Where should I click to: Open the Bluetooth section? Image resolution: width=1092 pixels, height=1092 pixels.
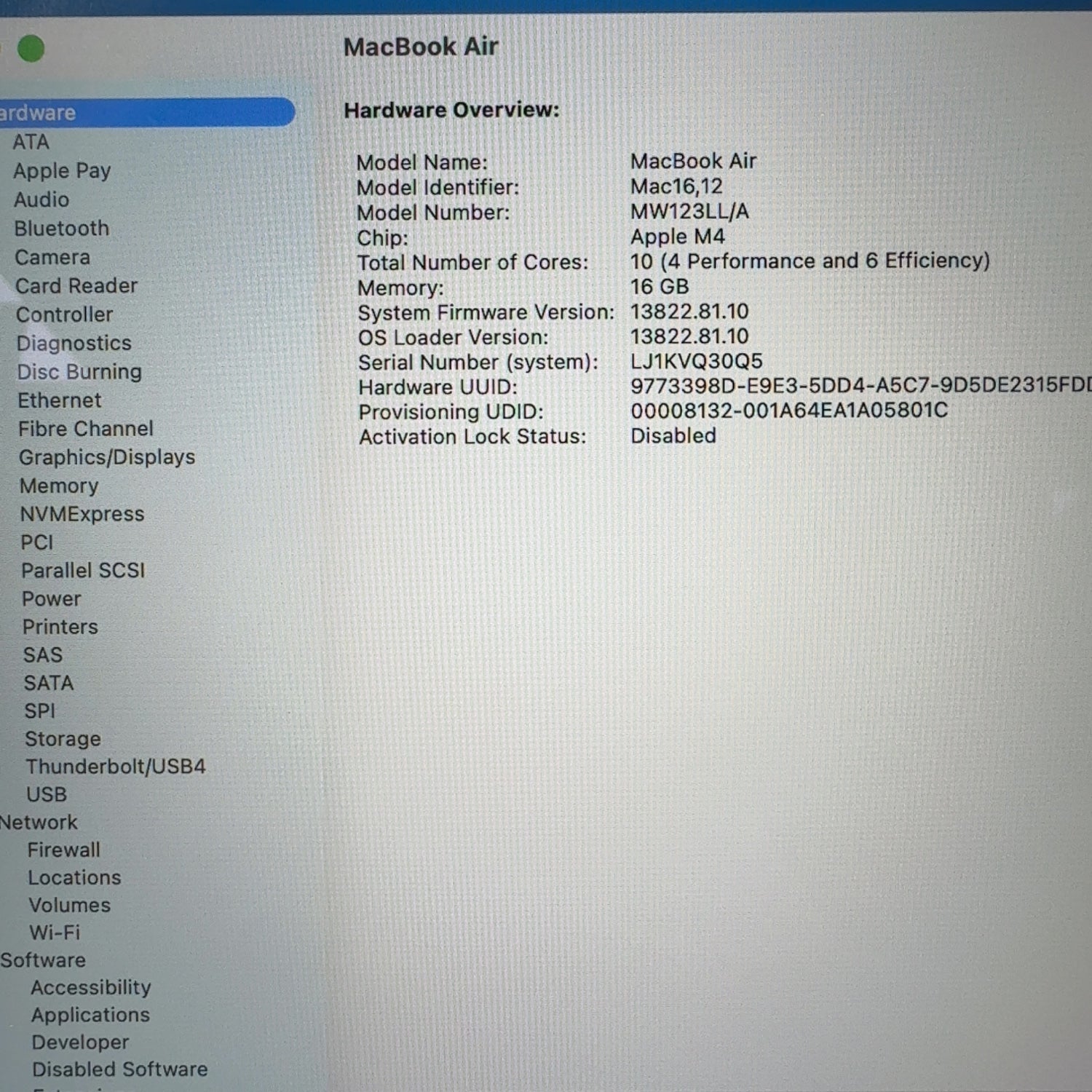click(x=61, y=229)
